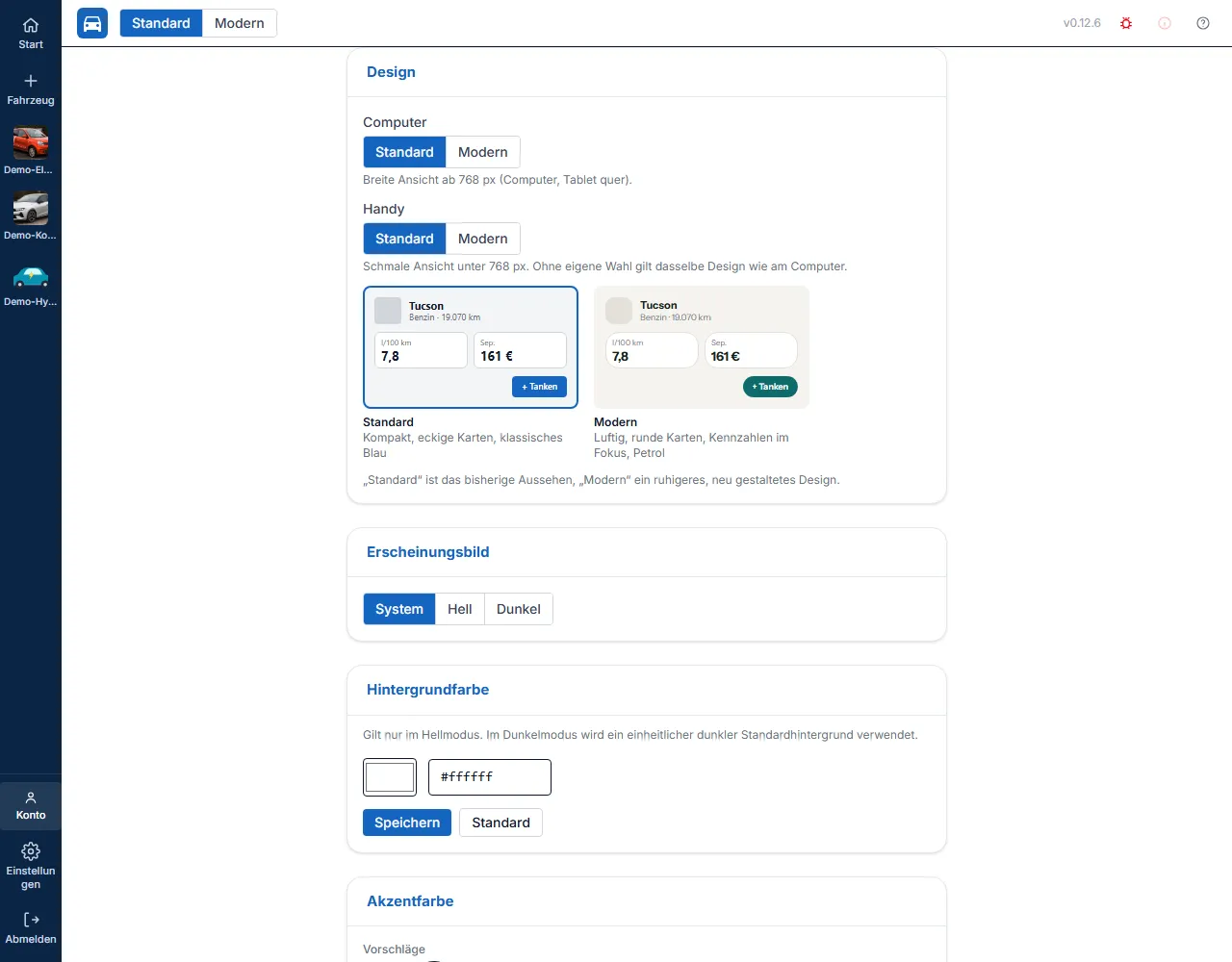
Task: Click the faint pink info circle icon
Action: [x=1165, y=23]
